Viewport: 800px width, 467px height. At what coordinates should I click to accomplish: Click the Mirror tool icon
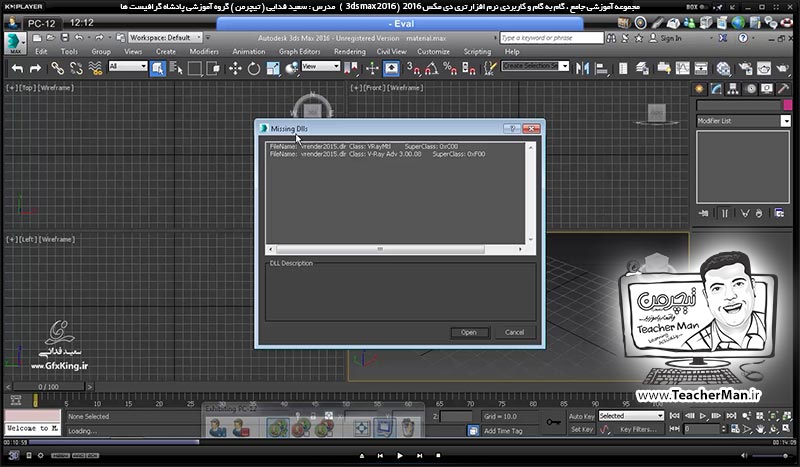click(x=582, y=68)
